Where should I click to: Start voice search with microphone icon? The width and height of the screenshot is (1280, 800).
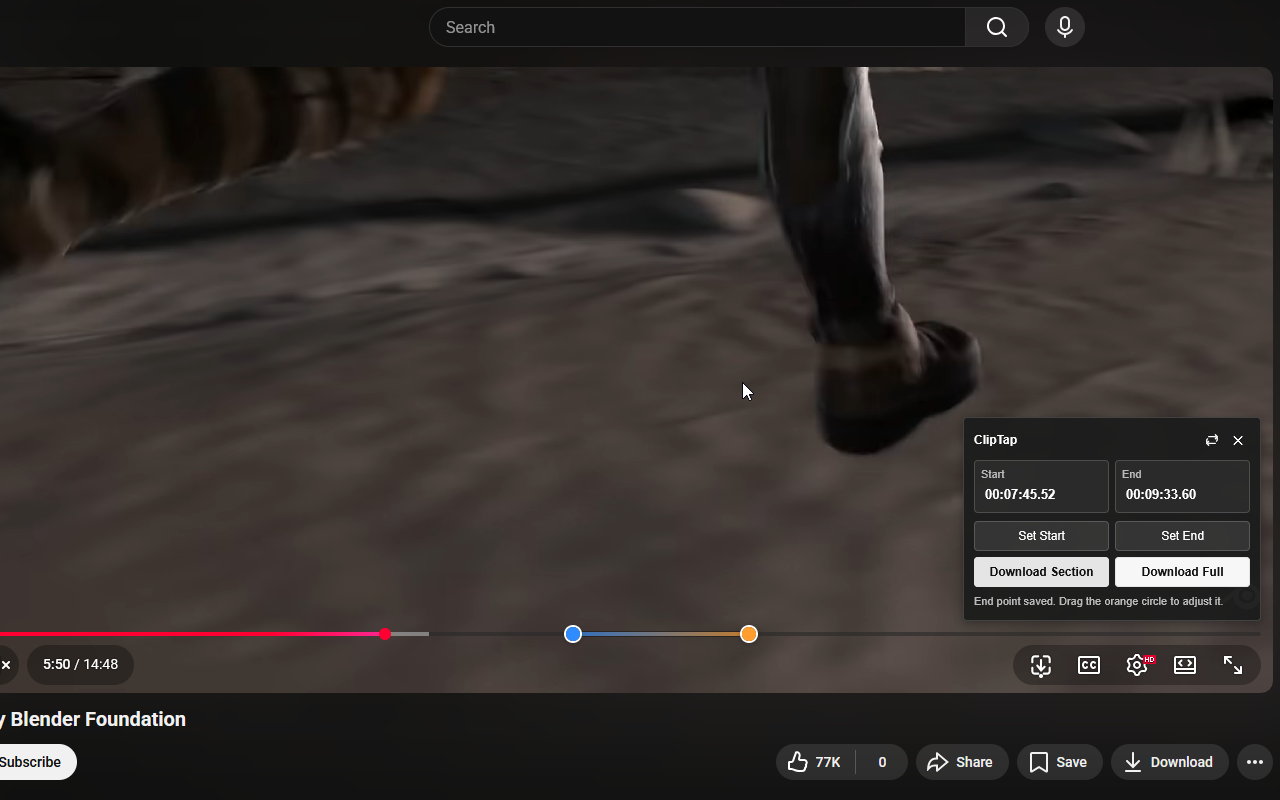1065,27
